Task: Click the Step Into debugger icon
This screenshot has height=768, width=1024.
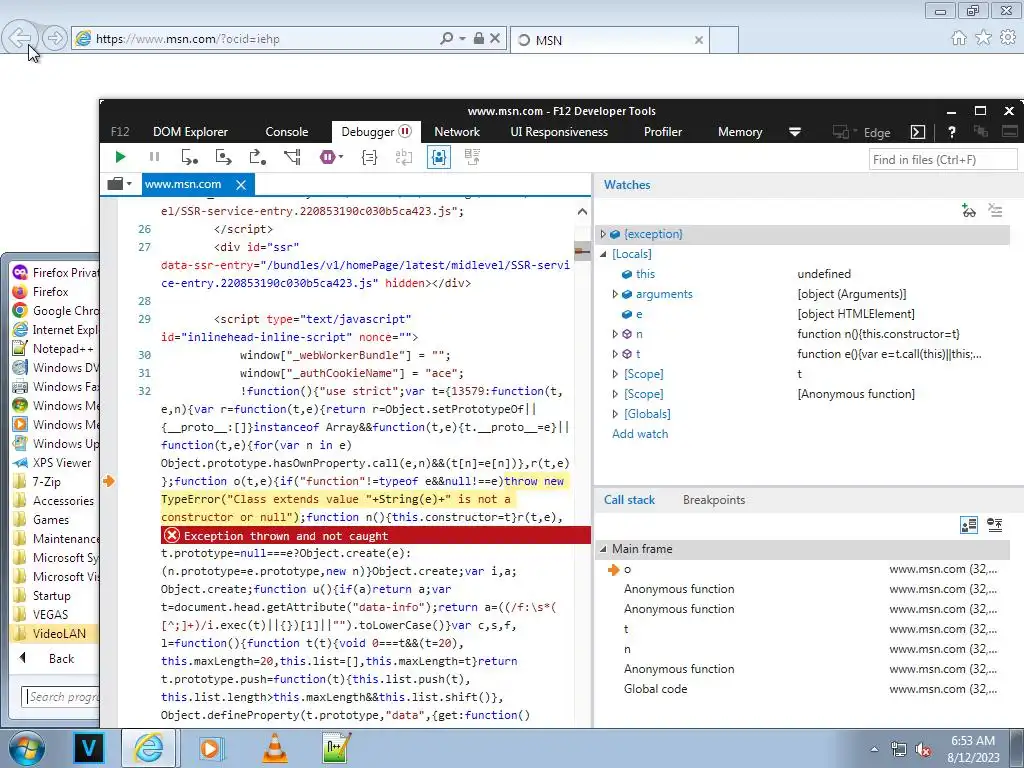Action: click(189, 157)
